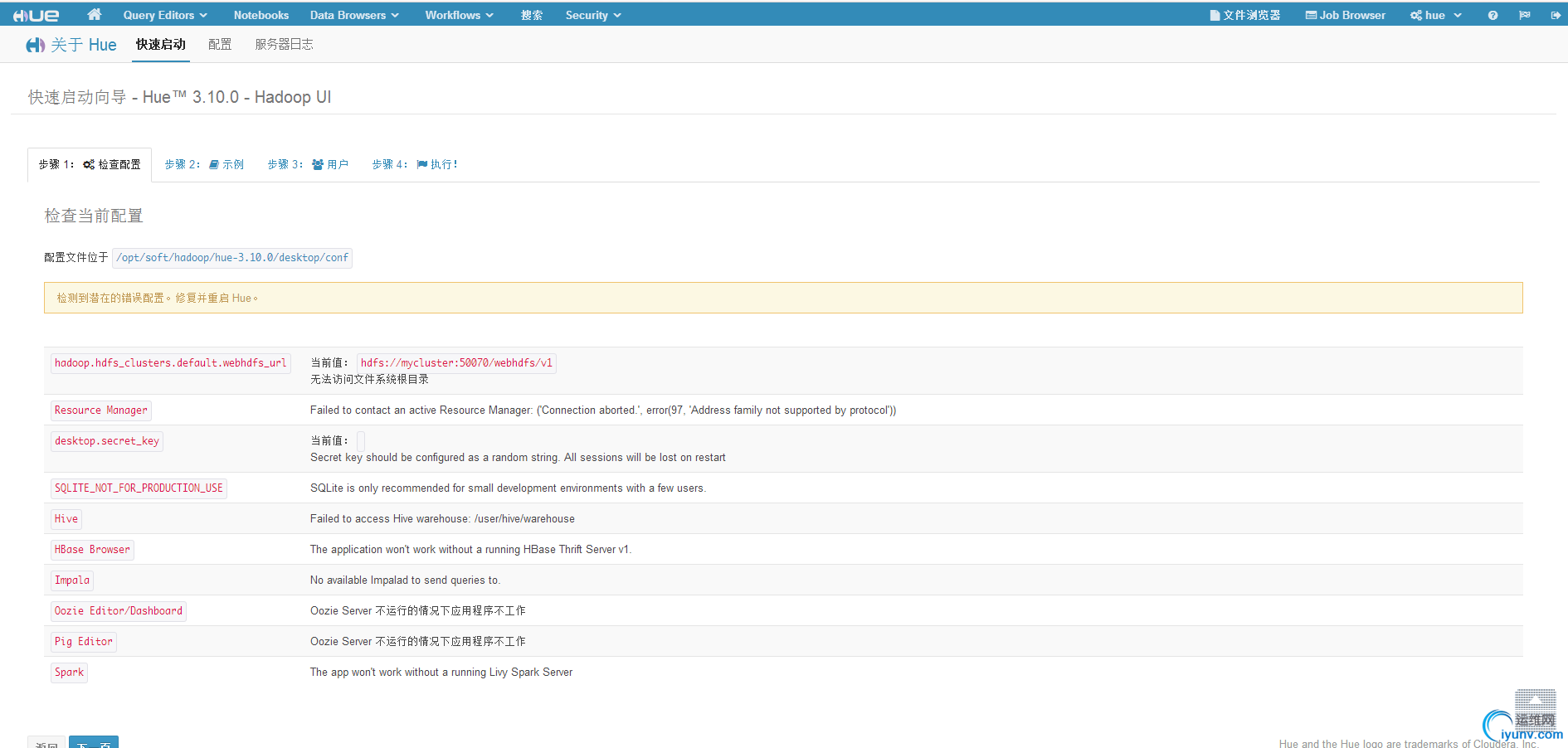1568x748 pixels.
Task: Open the 搜索 menu item
Action: (x=532, y=15)
